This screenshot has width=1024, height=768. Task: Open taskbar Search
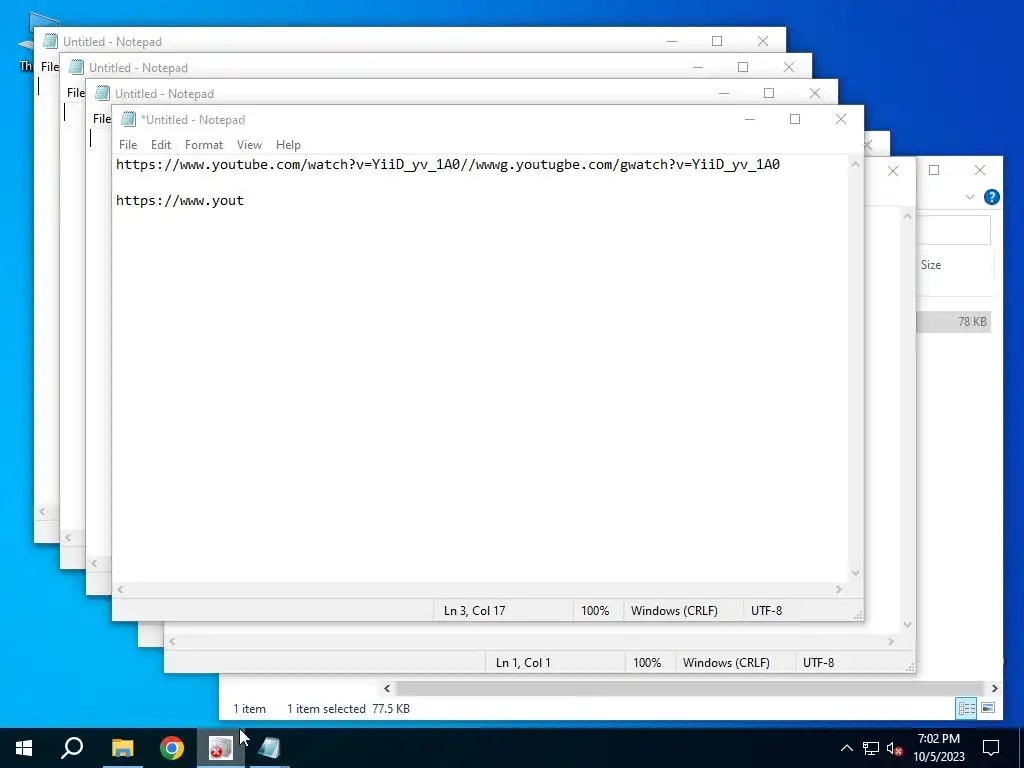72,748
